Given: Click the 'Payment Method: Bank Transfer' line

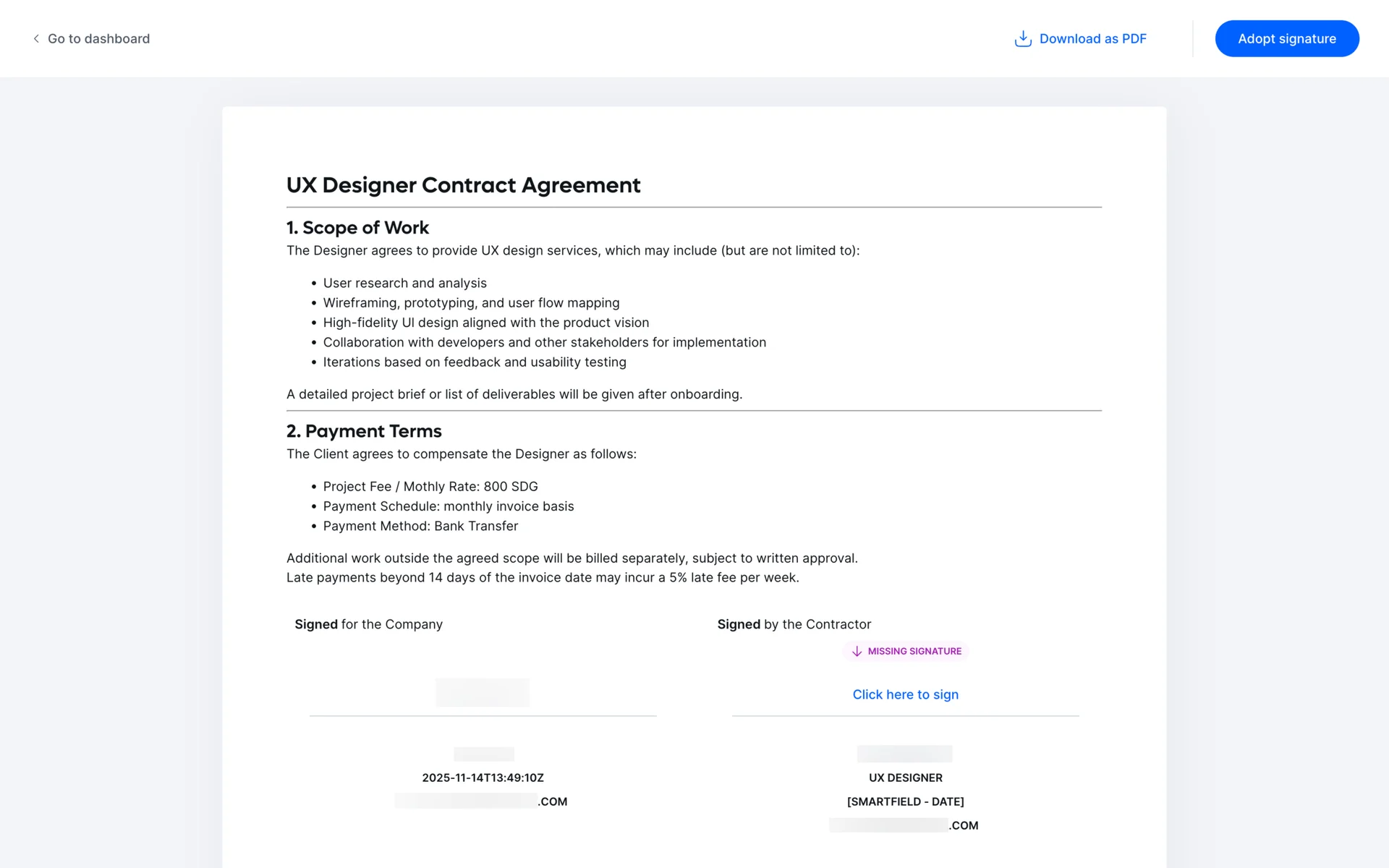Looking at the screenshot, I should coord(420,526).
